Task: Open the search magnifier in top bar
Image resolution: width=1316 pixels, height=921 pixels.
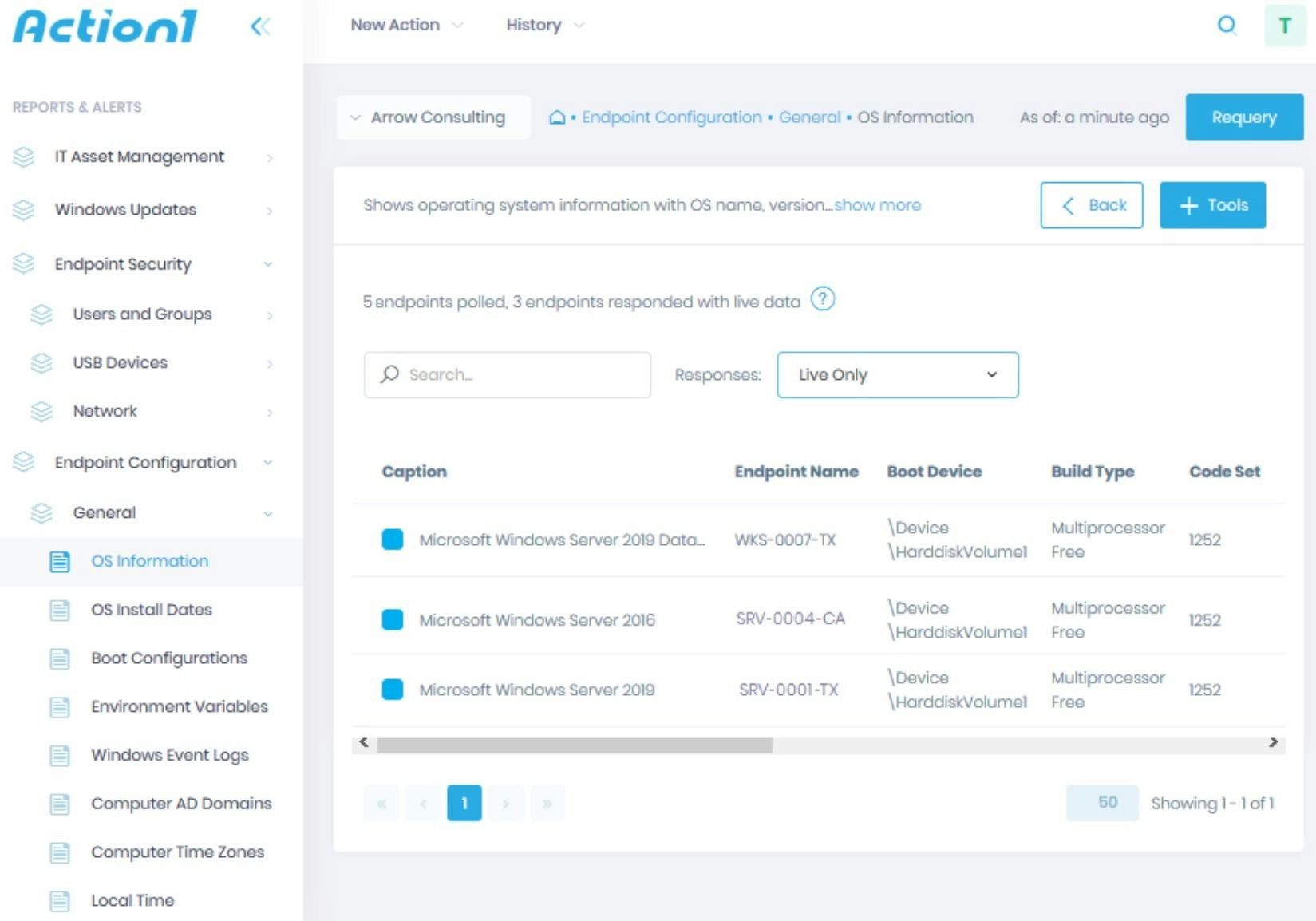Action: [x=1227, y=26]
